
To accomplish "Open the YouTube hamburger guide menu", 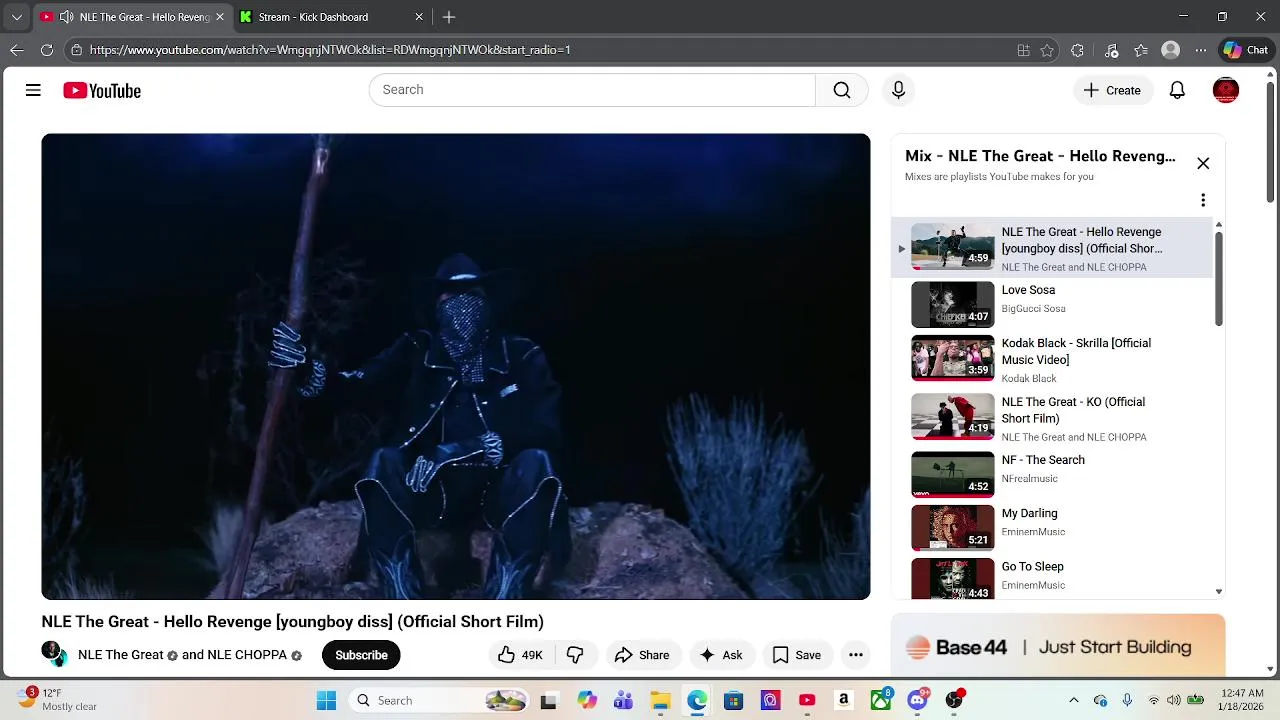I will pyautogui.click(x=33, y=90).
